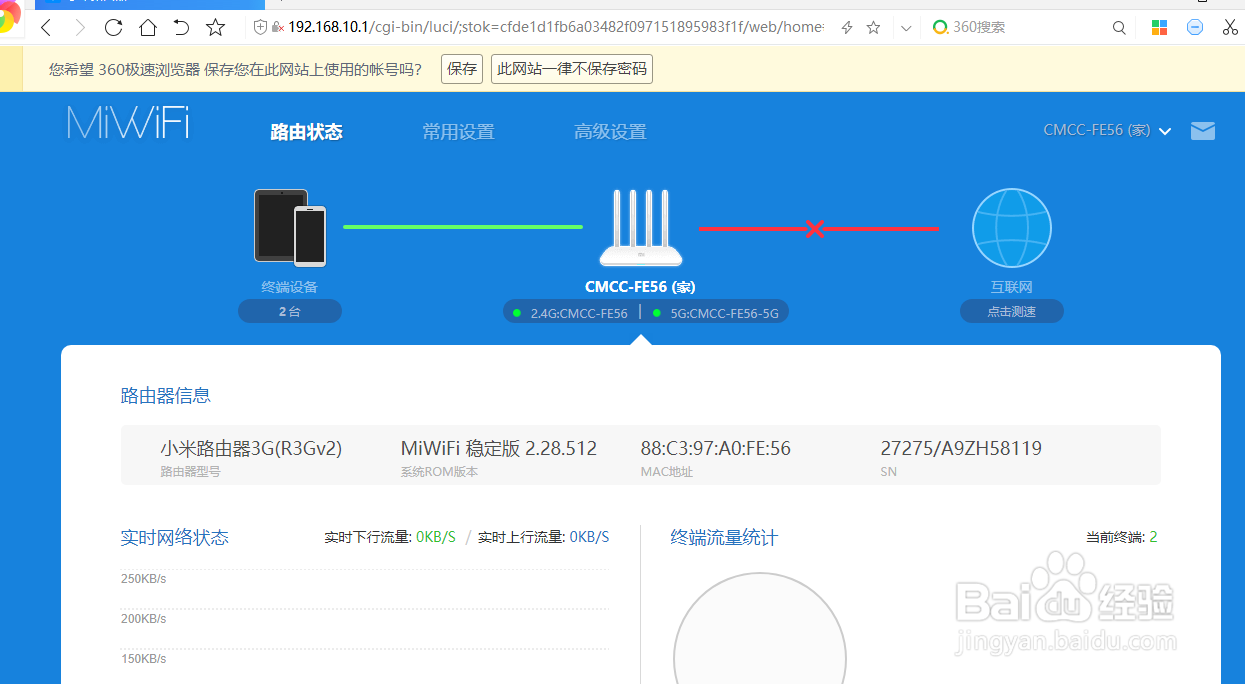Screen dimensions: 1245x684
Task: Click the 终端流量统计 heading
Action: point(724,538)
